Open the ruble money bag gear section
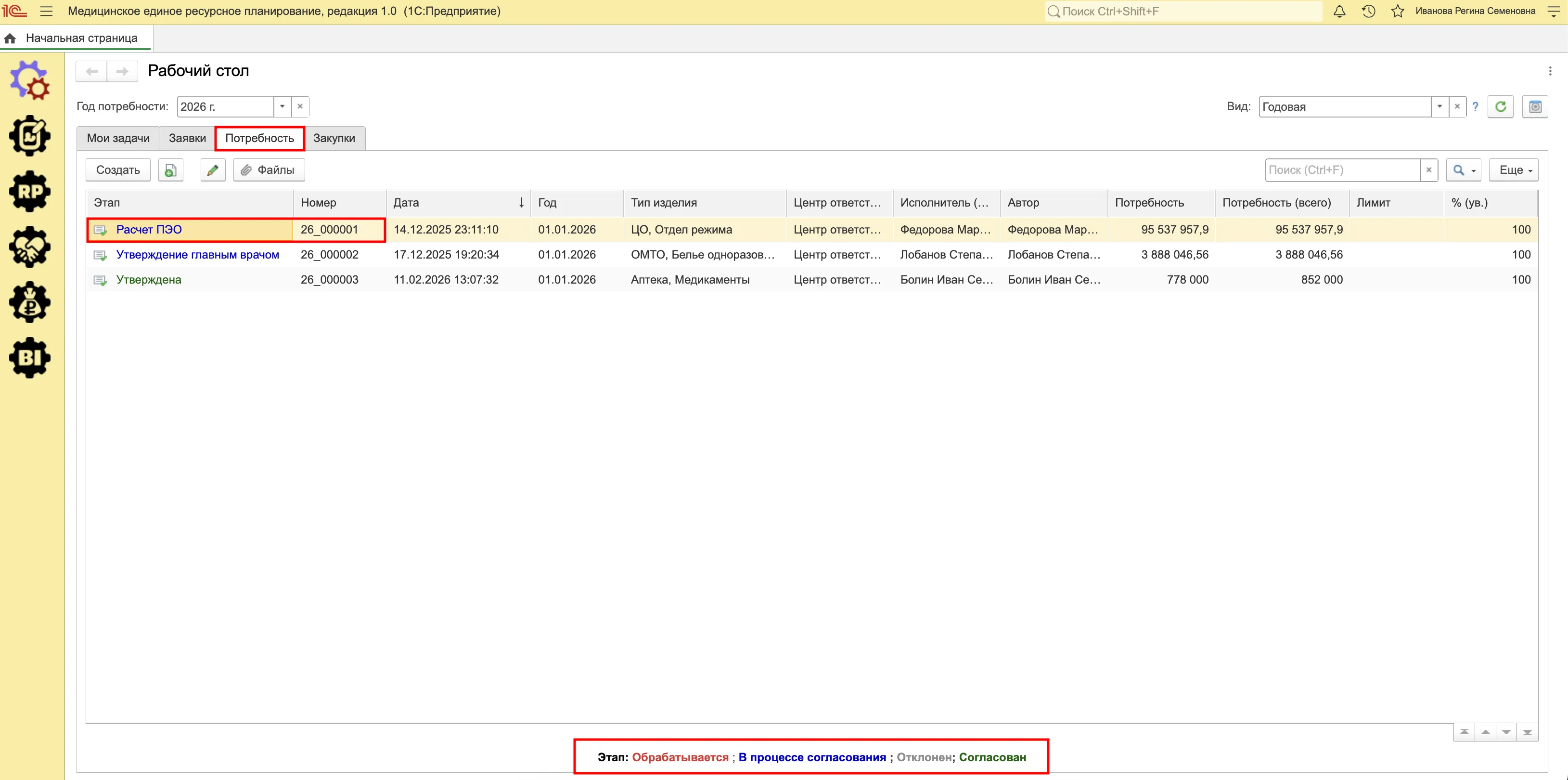Viewport: 1568px width, 780px height. 29,302
